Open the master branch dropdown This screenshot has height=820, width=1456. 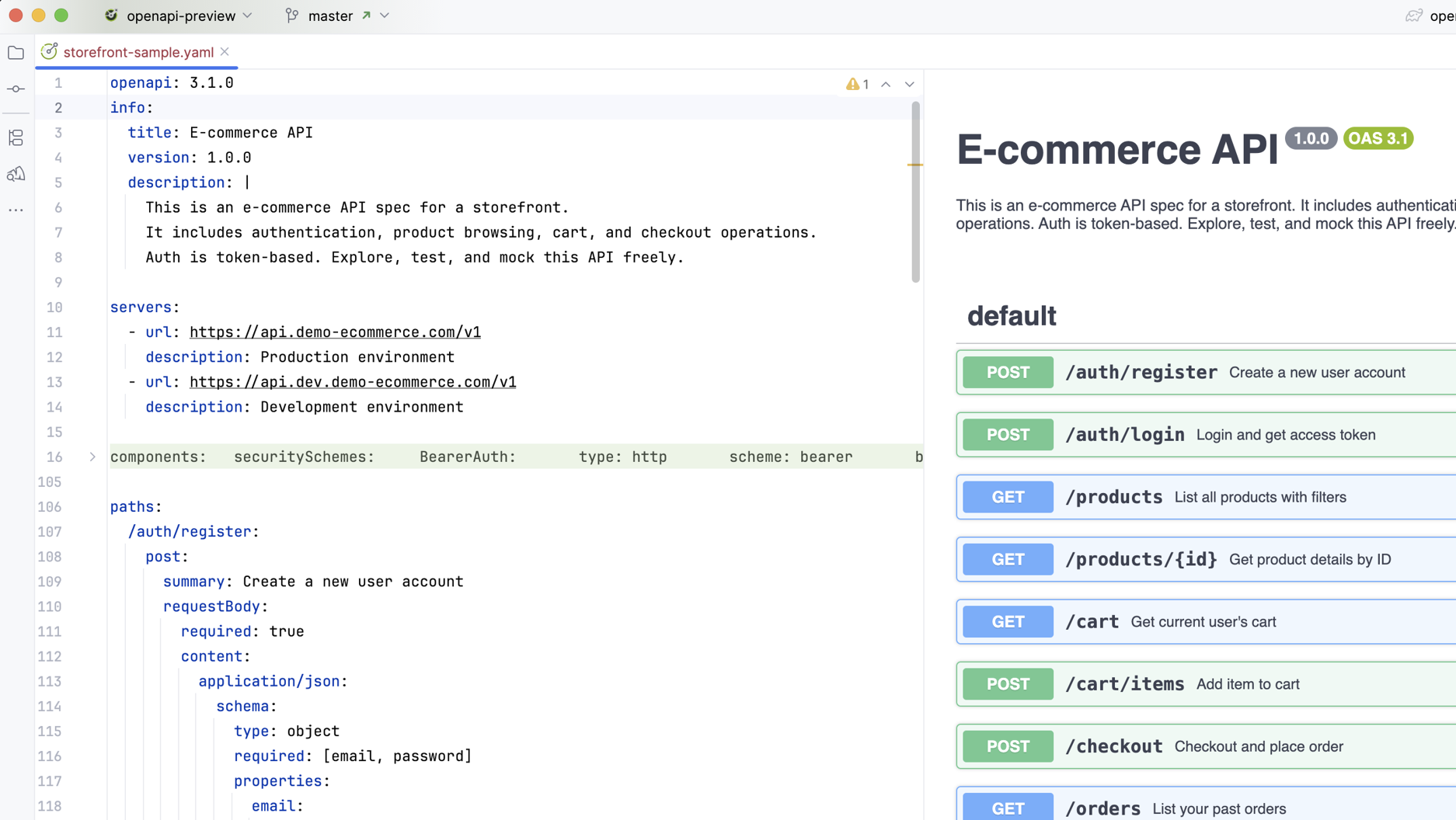click(x=338, y=16)
